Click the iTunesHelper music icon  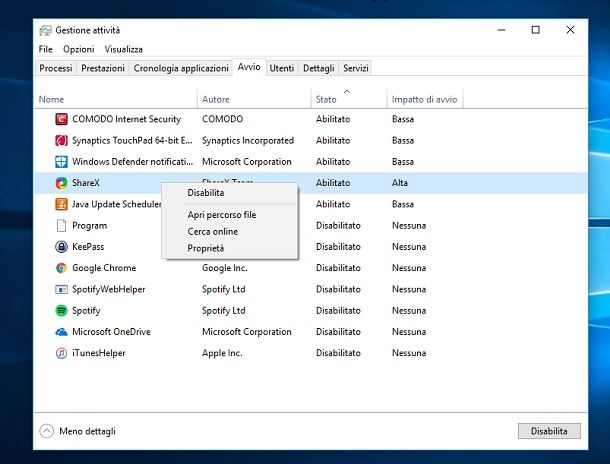[61, 353]
